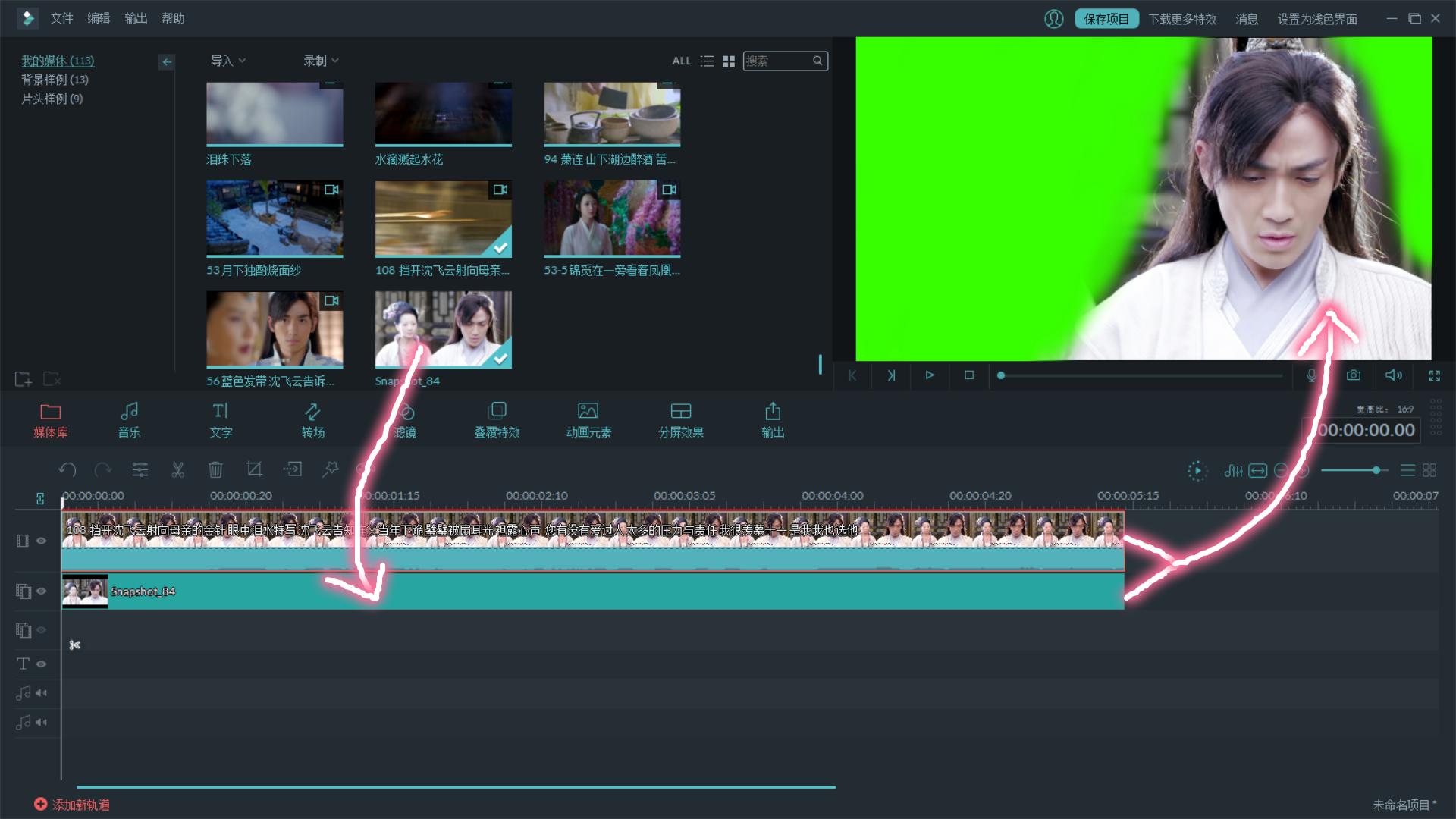1456x819 pixels.
Task: Click Save Project (保存项目) button
Action: [1106, 19]
